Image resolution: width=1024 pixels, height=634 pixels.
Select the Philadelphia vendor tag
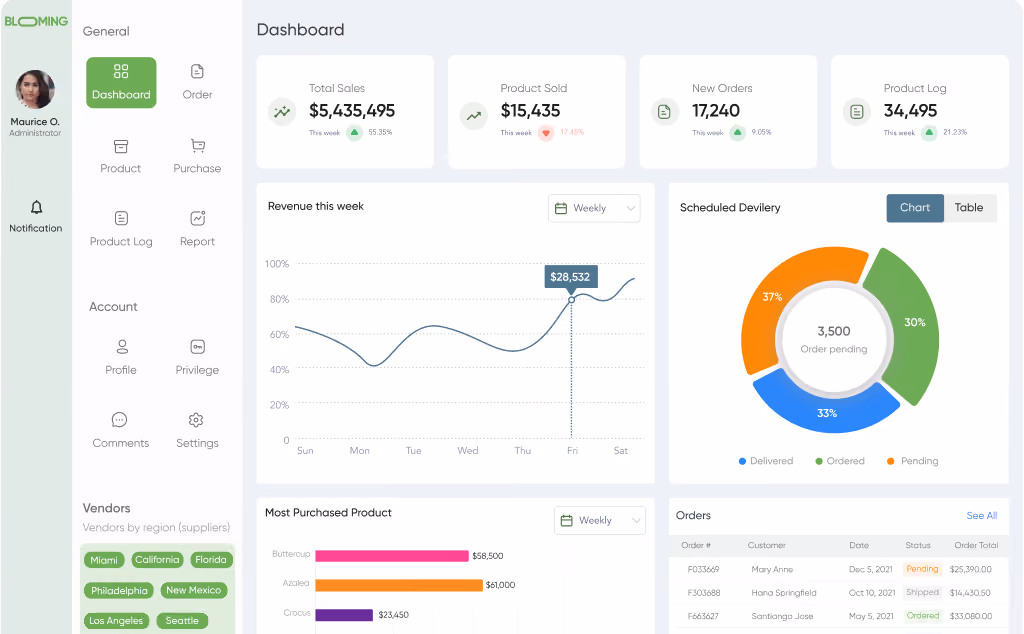119,590
